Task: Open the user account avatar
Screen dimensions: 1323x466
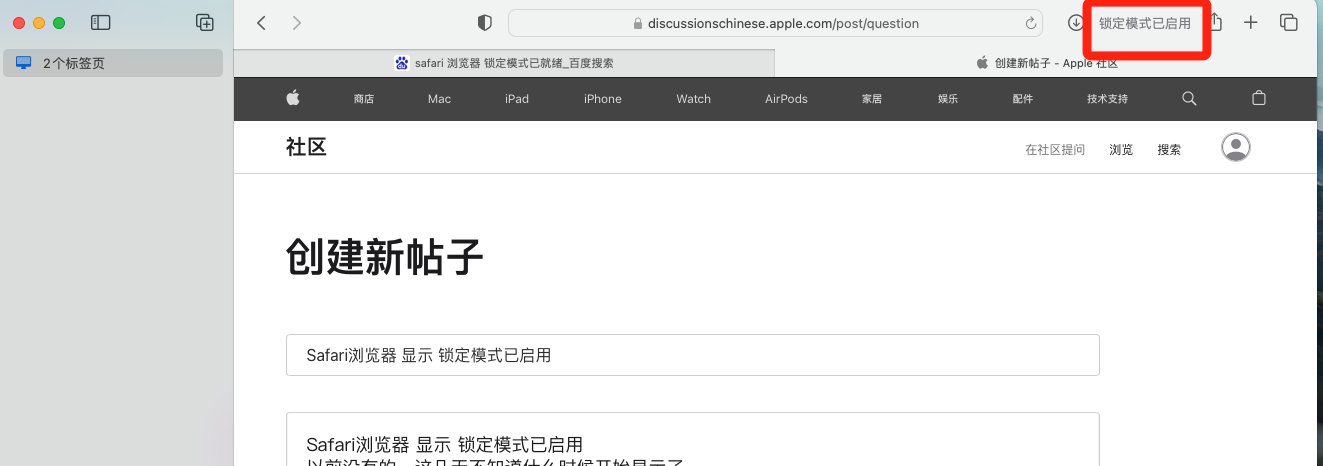Action: click(1236, 147)
